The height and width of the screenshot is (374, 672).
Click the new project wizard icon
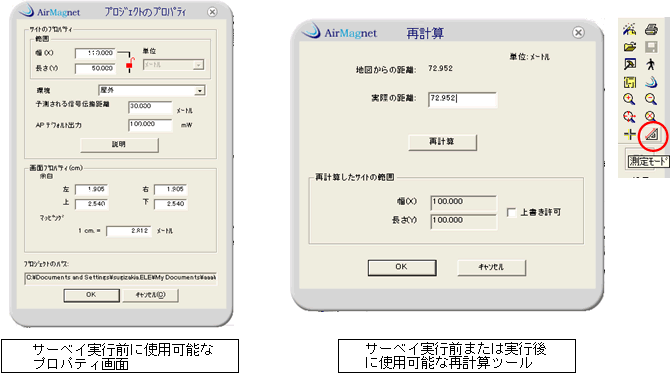pos(629,29)
